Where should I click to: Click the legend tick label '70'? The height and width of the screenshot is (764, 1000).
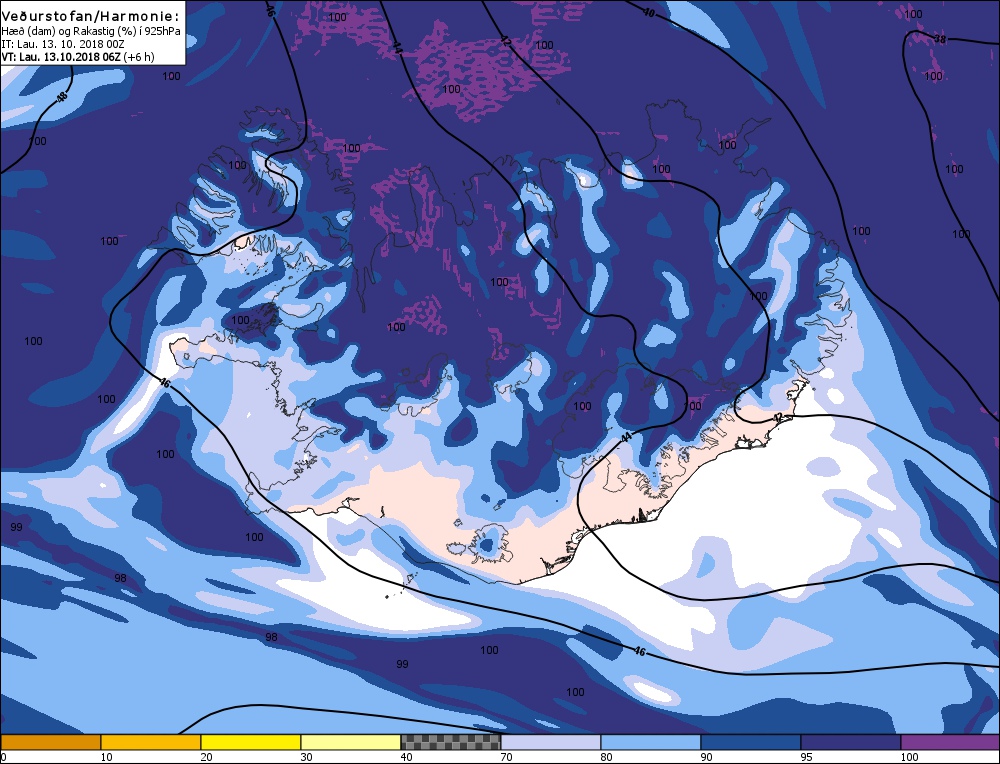507,757
